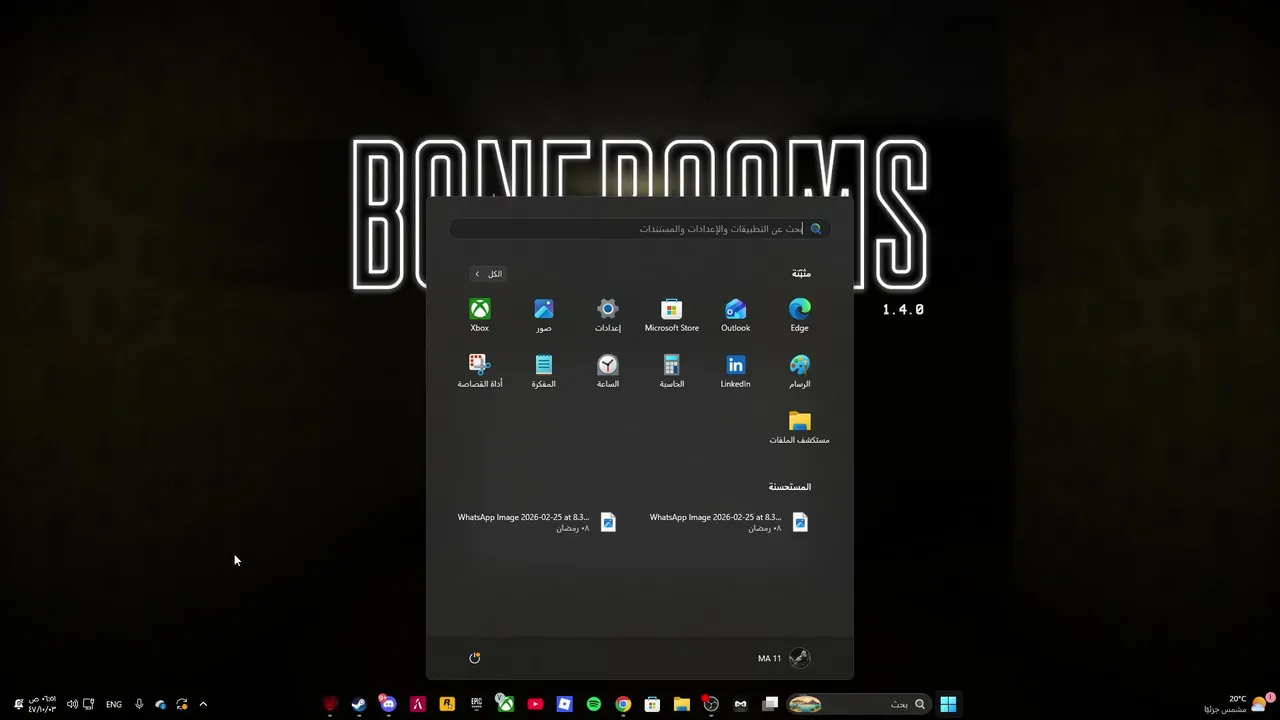Screen dimensions: 1280x720
Task: Click the microphone tray icon
Action: (x=139, y=704)
